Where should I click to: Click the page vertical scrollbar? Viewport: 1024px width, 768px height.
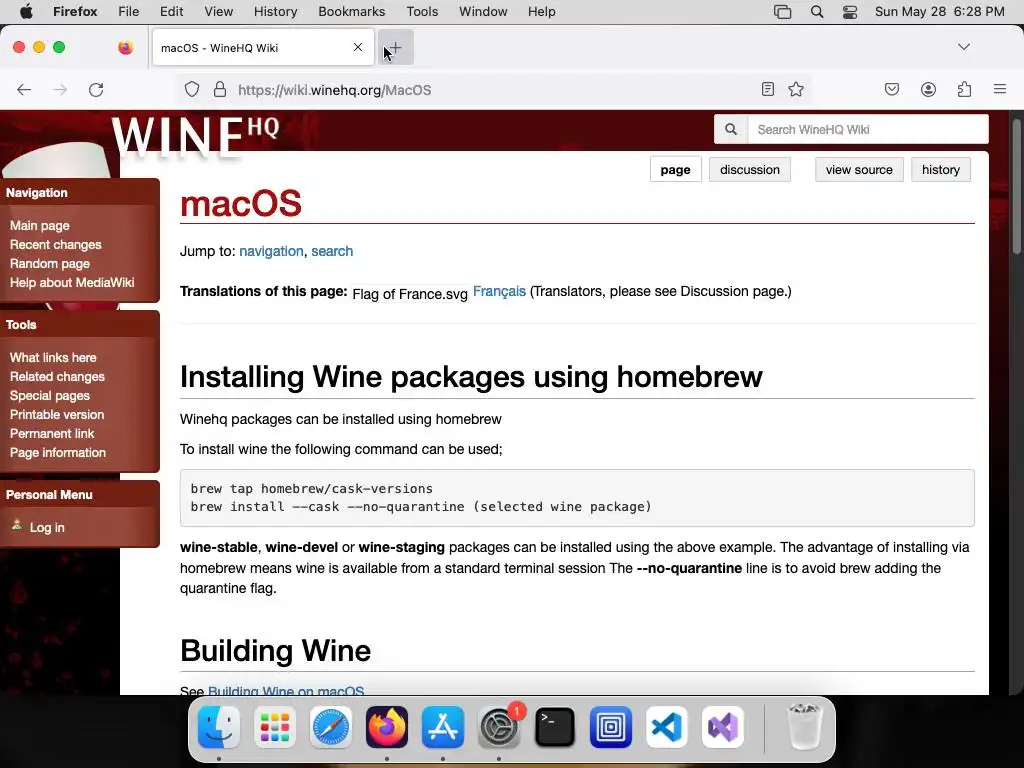coord(1017,187)
